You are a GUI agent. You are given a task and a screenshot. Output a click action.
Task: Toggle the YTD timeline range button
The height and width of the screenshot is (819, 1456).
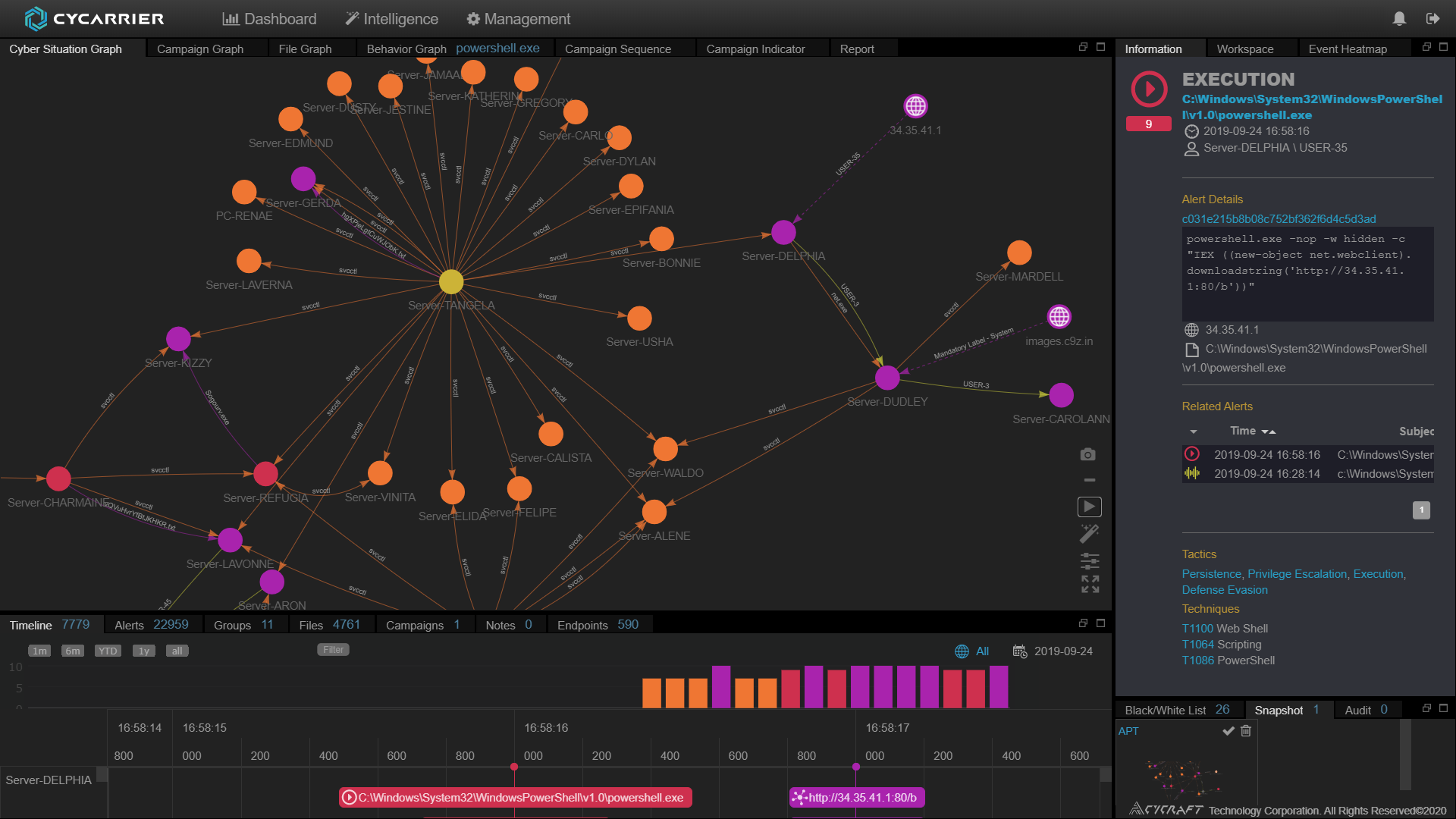108,651
